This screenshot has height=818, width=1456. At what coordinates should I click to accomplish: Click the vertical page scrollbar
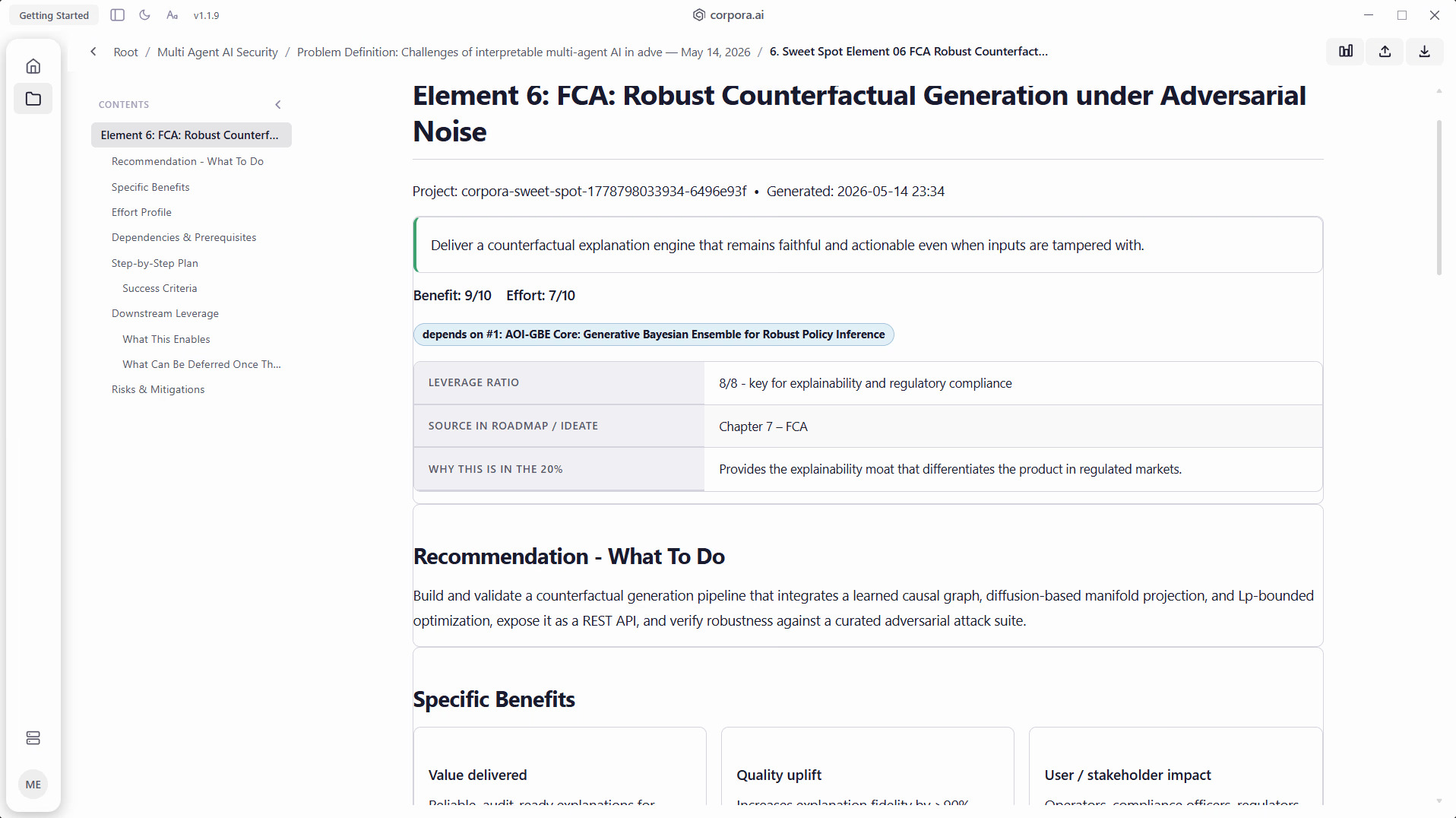(x=1439, y=198)
